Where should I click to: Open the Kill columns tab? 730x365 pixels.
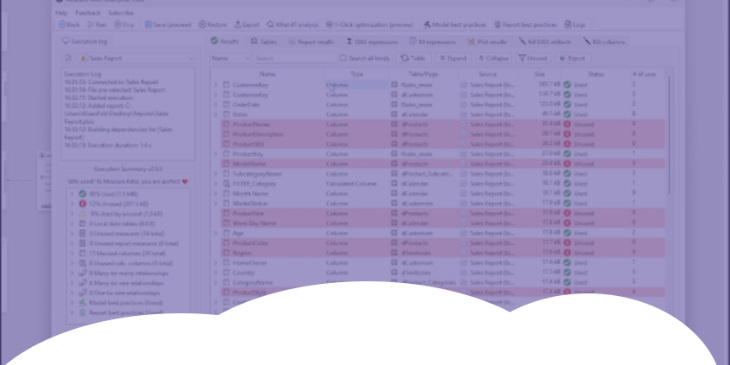604,42
